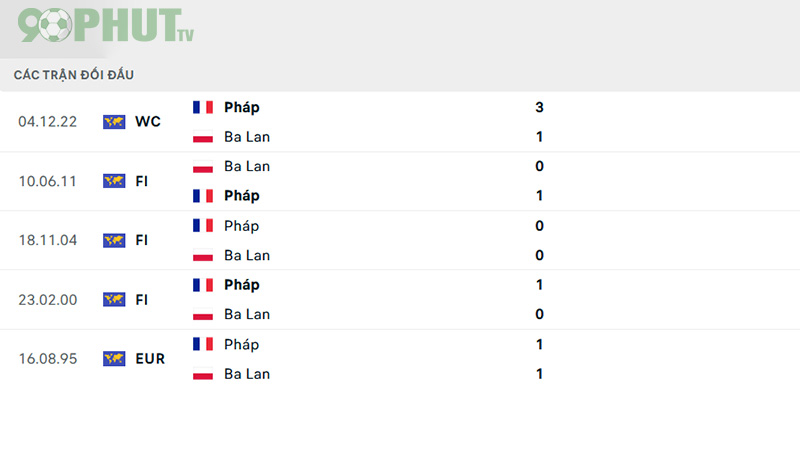
Task: Click Poland flag in 10.06.11 match
Action: point(203,166)
